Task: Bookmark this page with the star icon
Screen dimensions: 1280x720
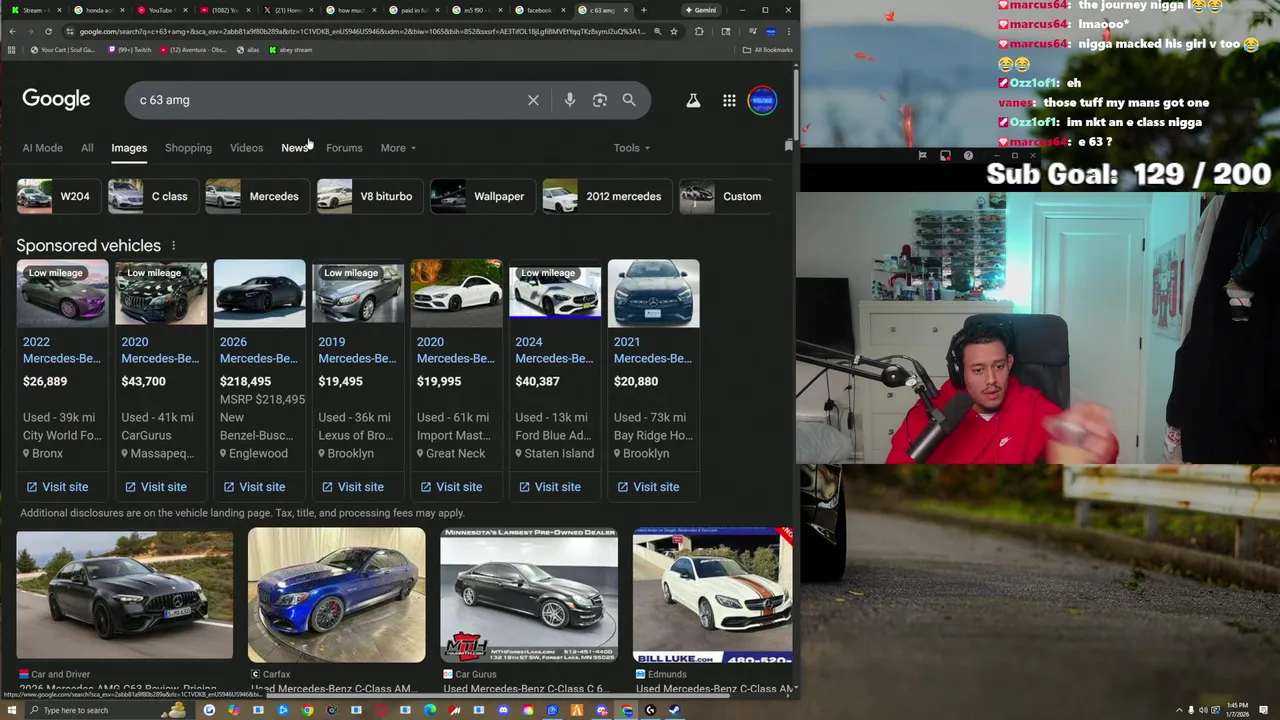Action: 674,31
